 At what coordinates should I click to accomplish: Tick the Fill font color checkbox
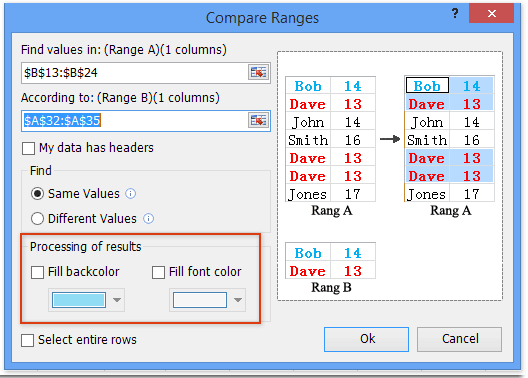point(158,272)
